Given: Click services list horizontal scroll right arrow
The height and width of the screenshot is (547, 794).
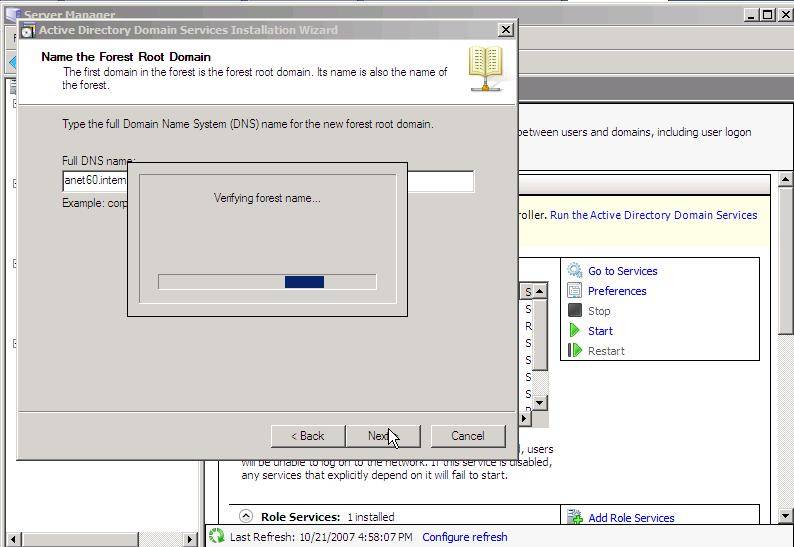Looking at the screenshot, I should pos(524,418).
